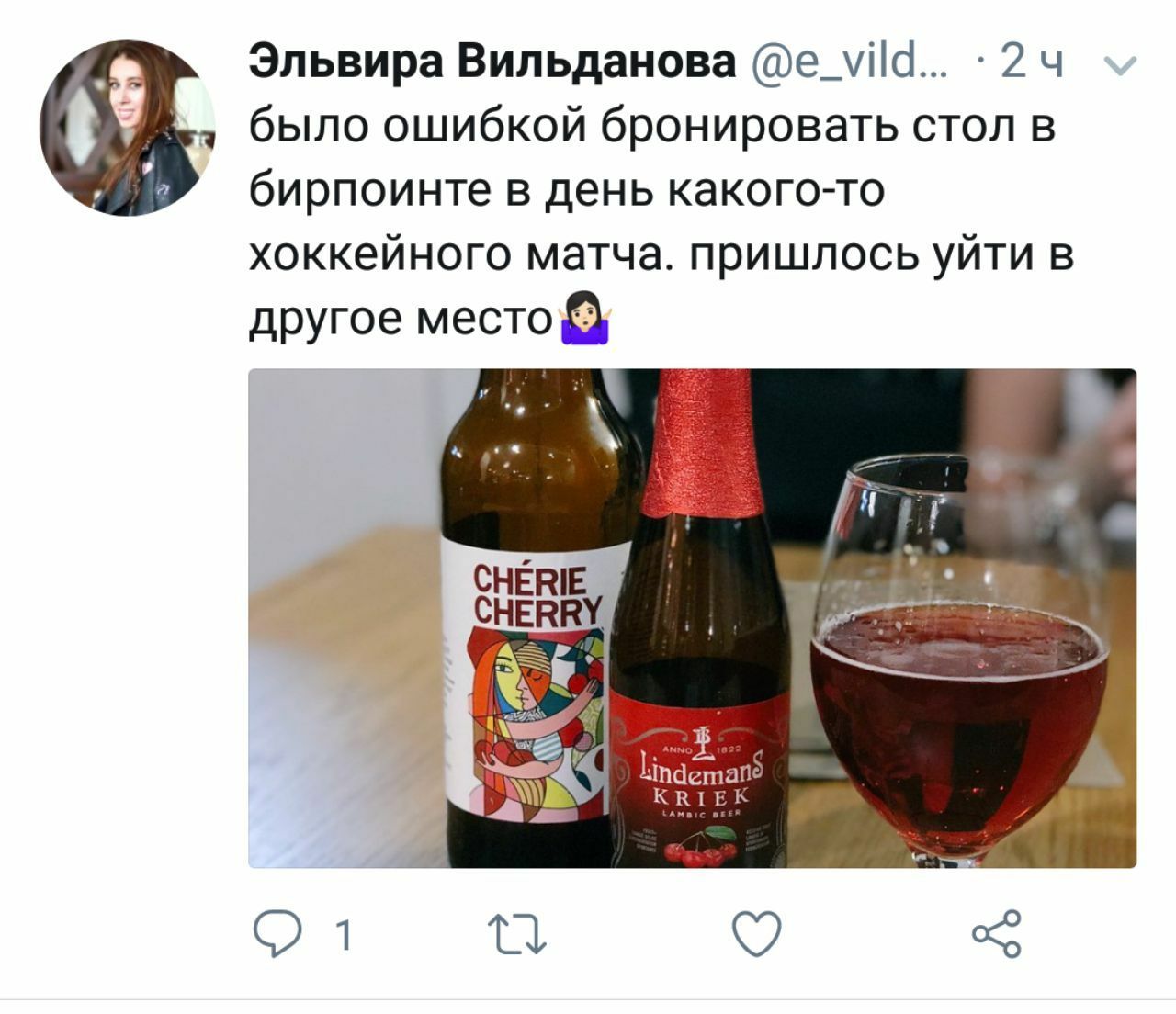The image size is (1176, 1014).
Task: Expand the tweet options chevron menu
Action: point(1118,65)
